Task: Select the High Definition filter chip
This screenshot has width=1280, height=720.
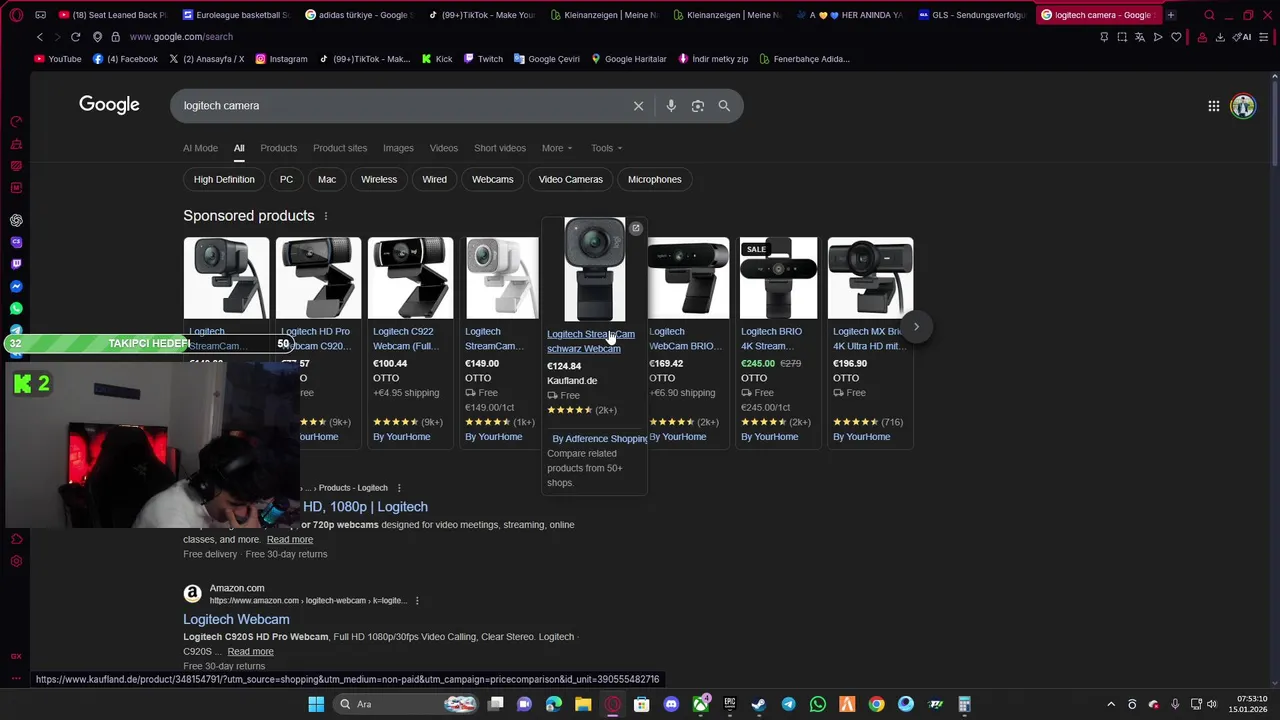Action: (224, 180)
